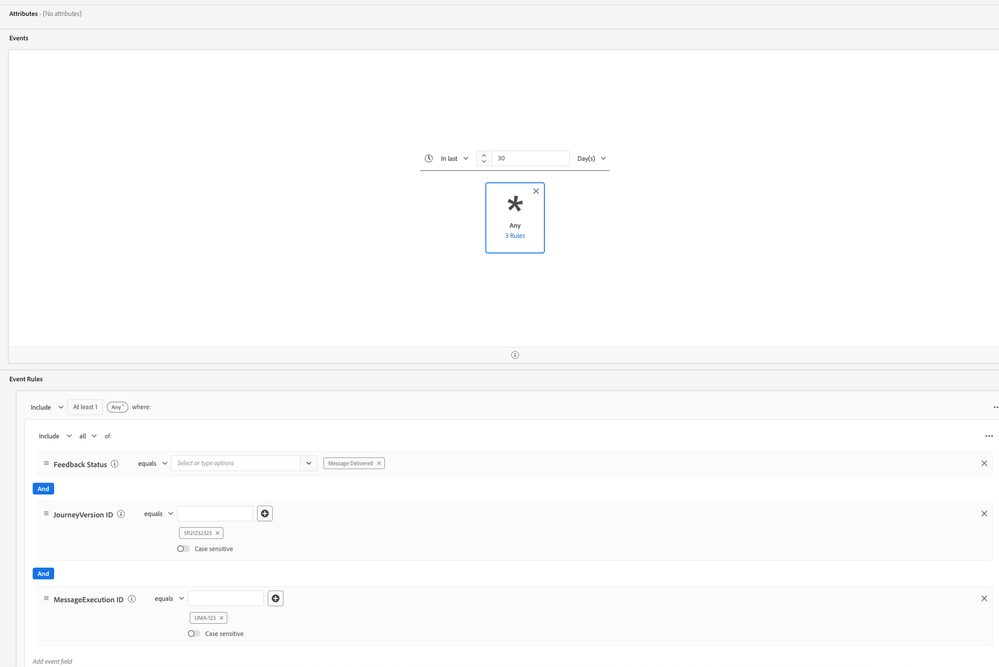Screen dimensions: 999x667
Task: Toggle Case sensitive for MessageExecution ID
Action: pyautogui.click(x=193, y=633)
